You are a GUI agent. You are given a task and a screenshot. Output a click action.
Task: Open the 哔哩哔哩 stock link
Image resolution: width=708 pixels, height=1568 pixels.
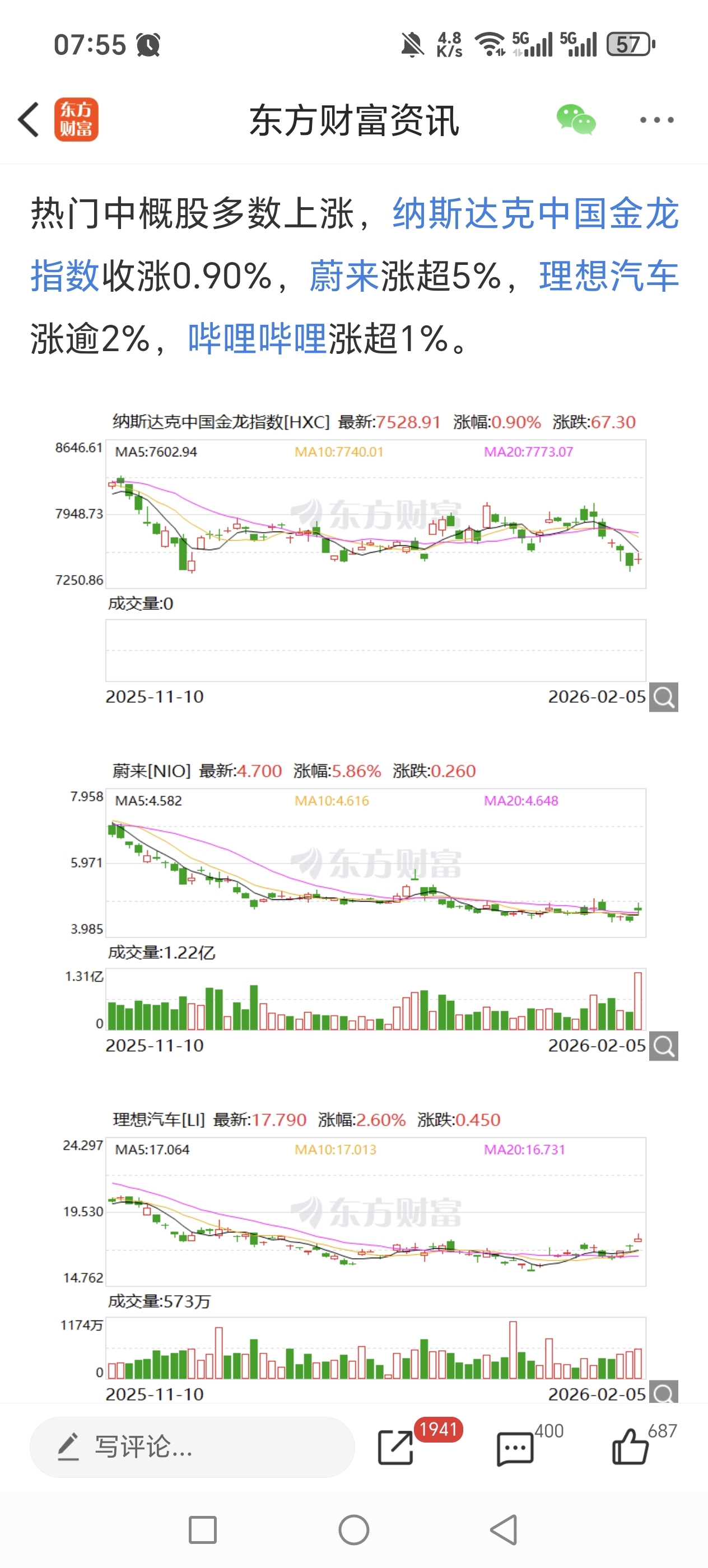(258, 338)
